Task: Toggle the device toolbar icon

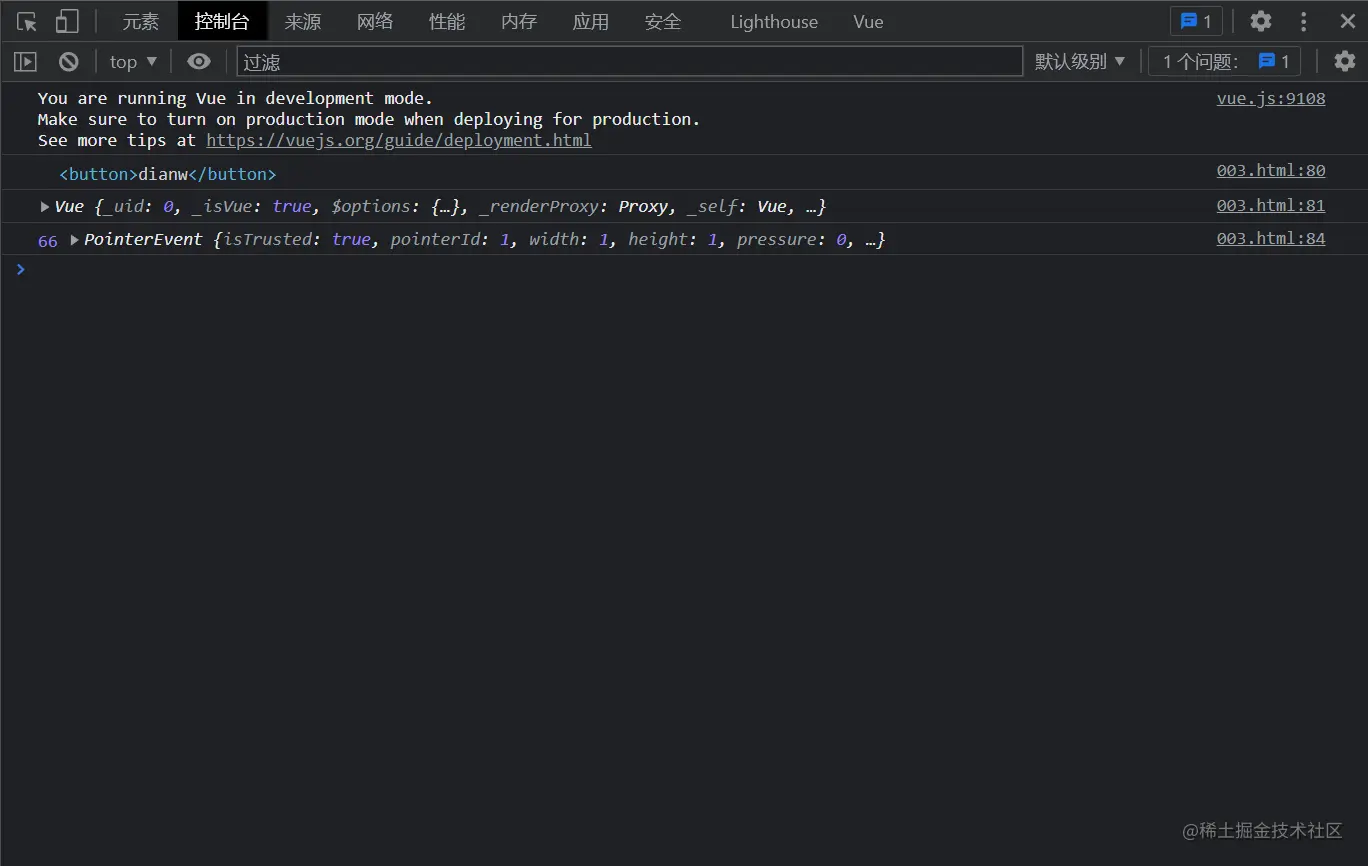Action: pyautogui.click(x=67, y=21)
